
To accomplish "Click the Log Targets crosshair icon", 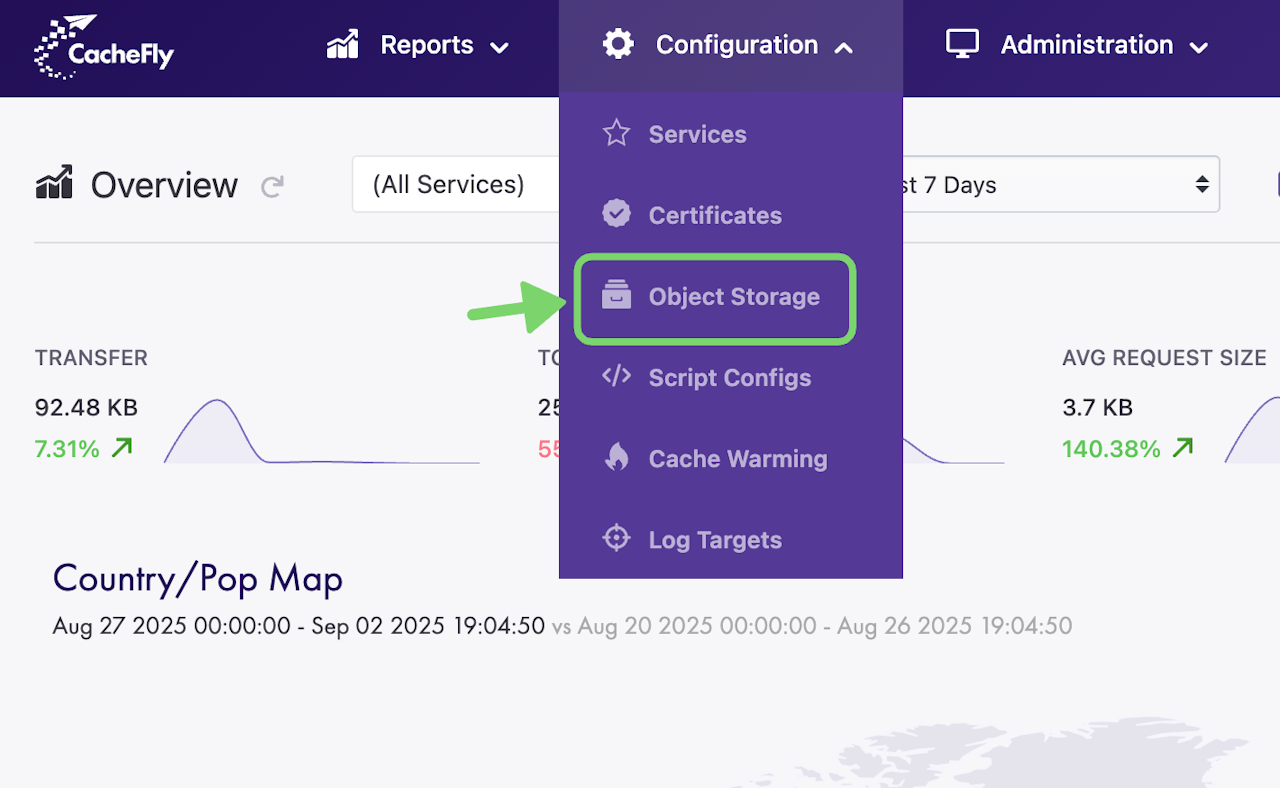I will (x=616, y=539).
